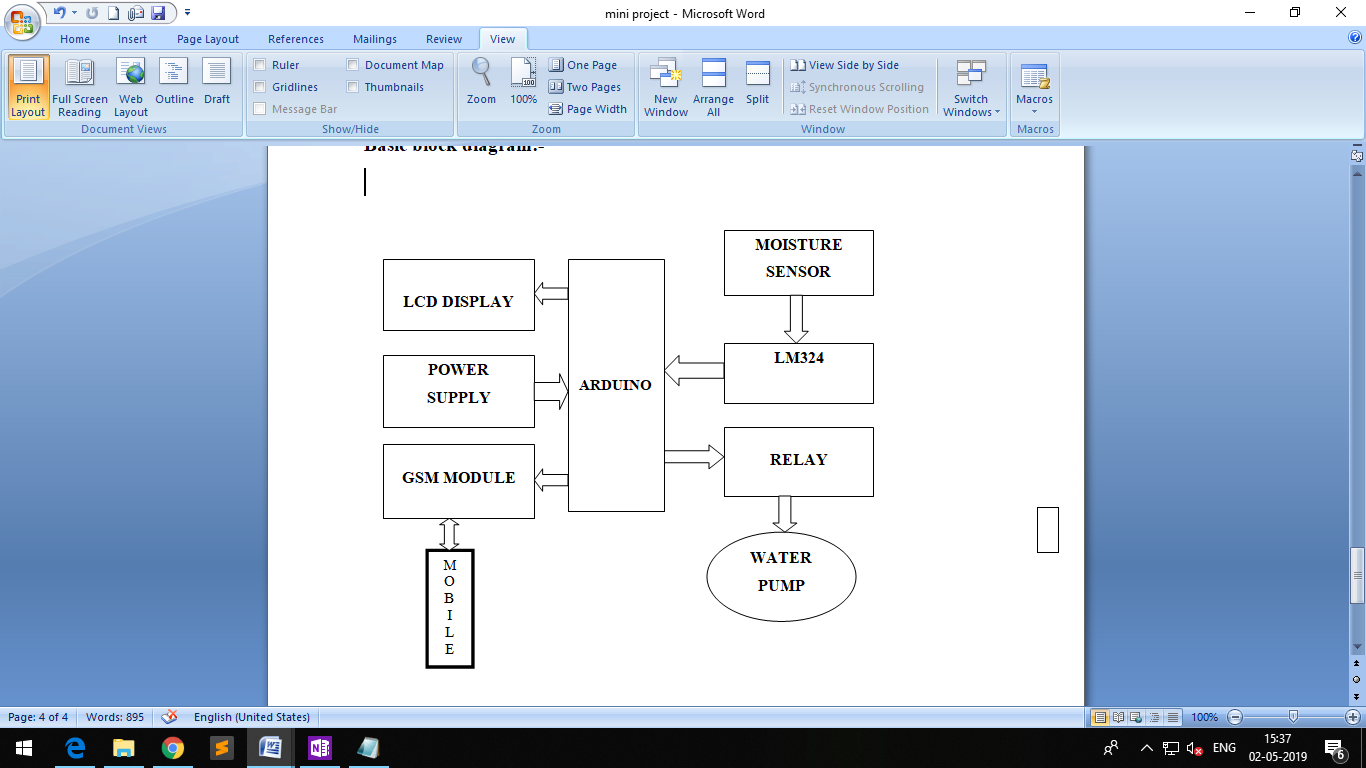Image resolution: width=1366 pixels, height=768 pixels.
Task: Select the MOISTURE SENSOR block
Action: (798, 263)
